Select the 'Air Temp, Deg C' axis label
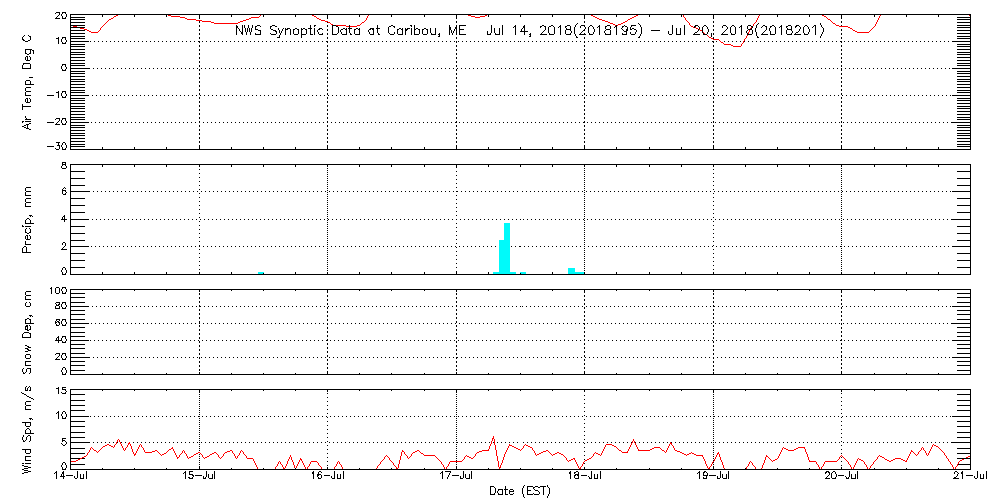The width and height of the screenshot is (1000, 500). point(28,81)
